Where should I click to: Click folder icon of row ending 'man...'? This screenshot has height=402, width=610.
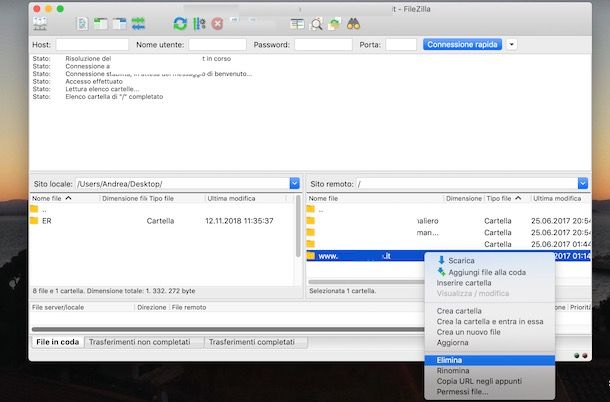click(x=310, y=232)
